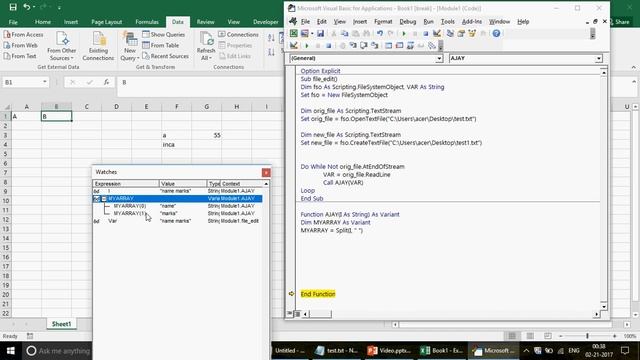Click the Find binoculars icon in VBA toolbar

pos(367,33)
